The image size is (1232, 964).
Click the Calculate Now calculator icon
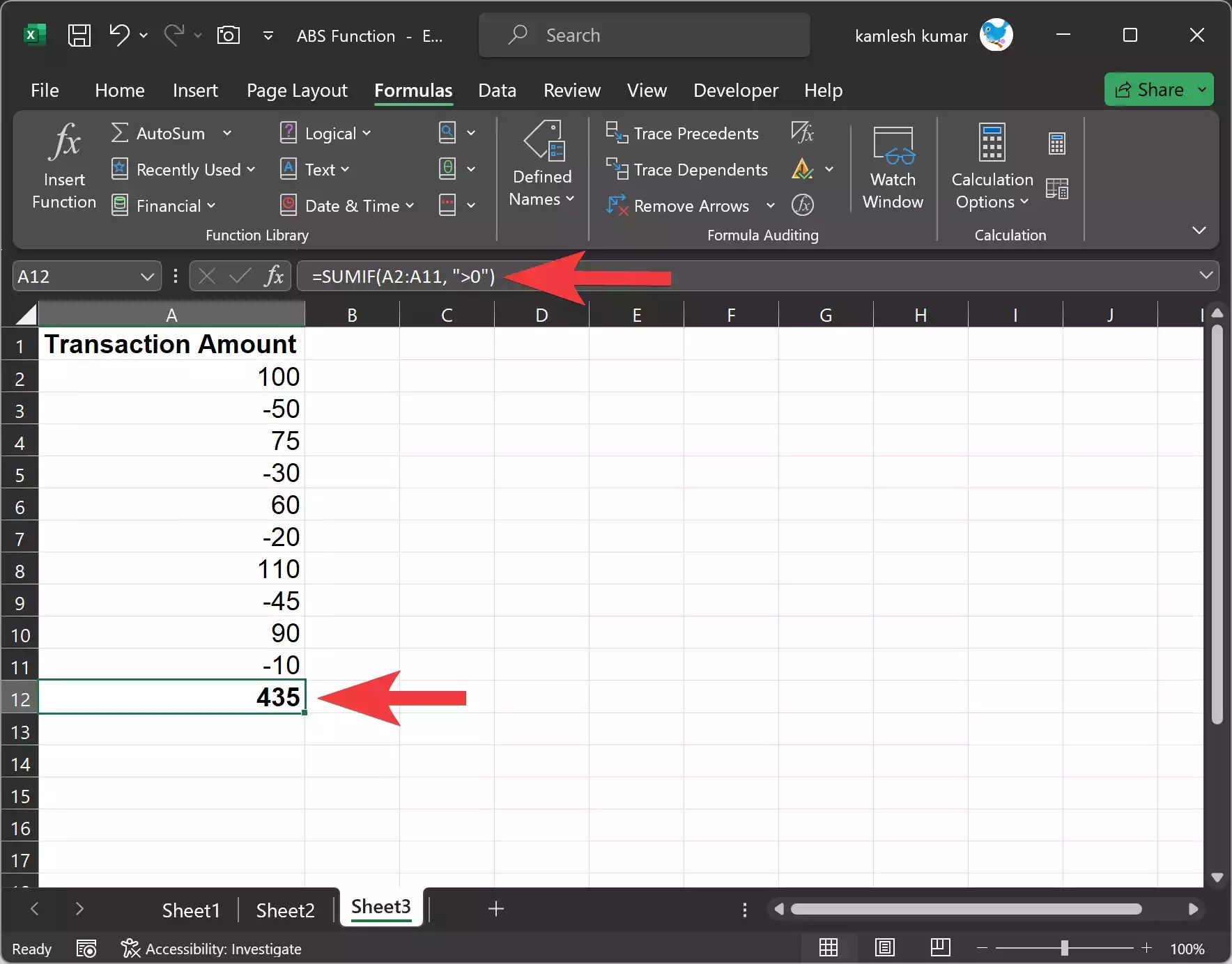(1056, 144)
